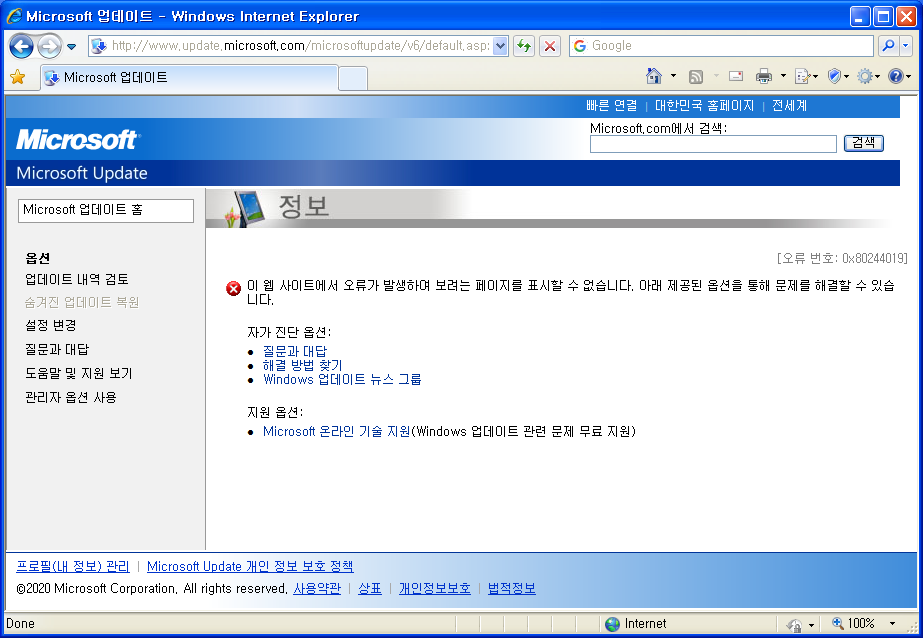Open the 해결 방법 찾기 link
Image resolution: width=923 pixels, height=638 pixels.
[302, 365]
